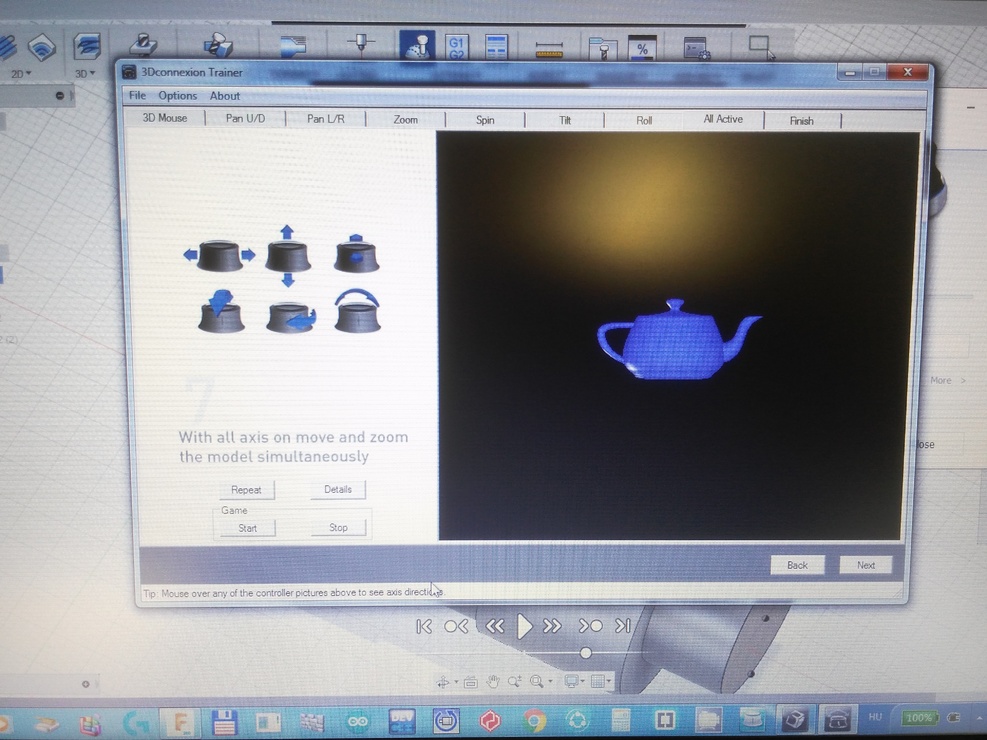Switch to the Pan L/R tab
Screen dimensions: 987x740
(325, 119)
